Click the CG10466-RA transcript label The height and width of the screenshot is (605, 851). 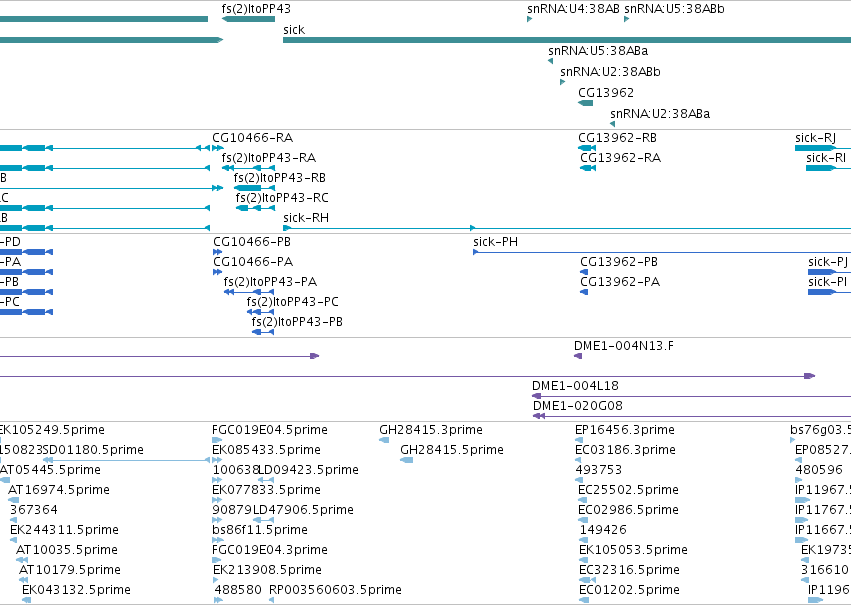tap(252, 137)
